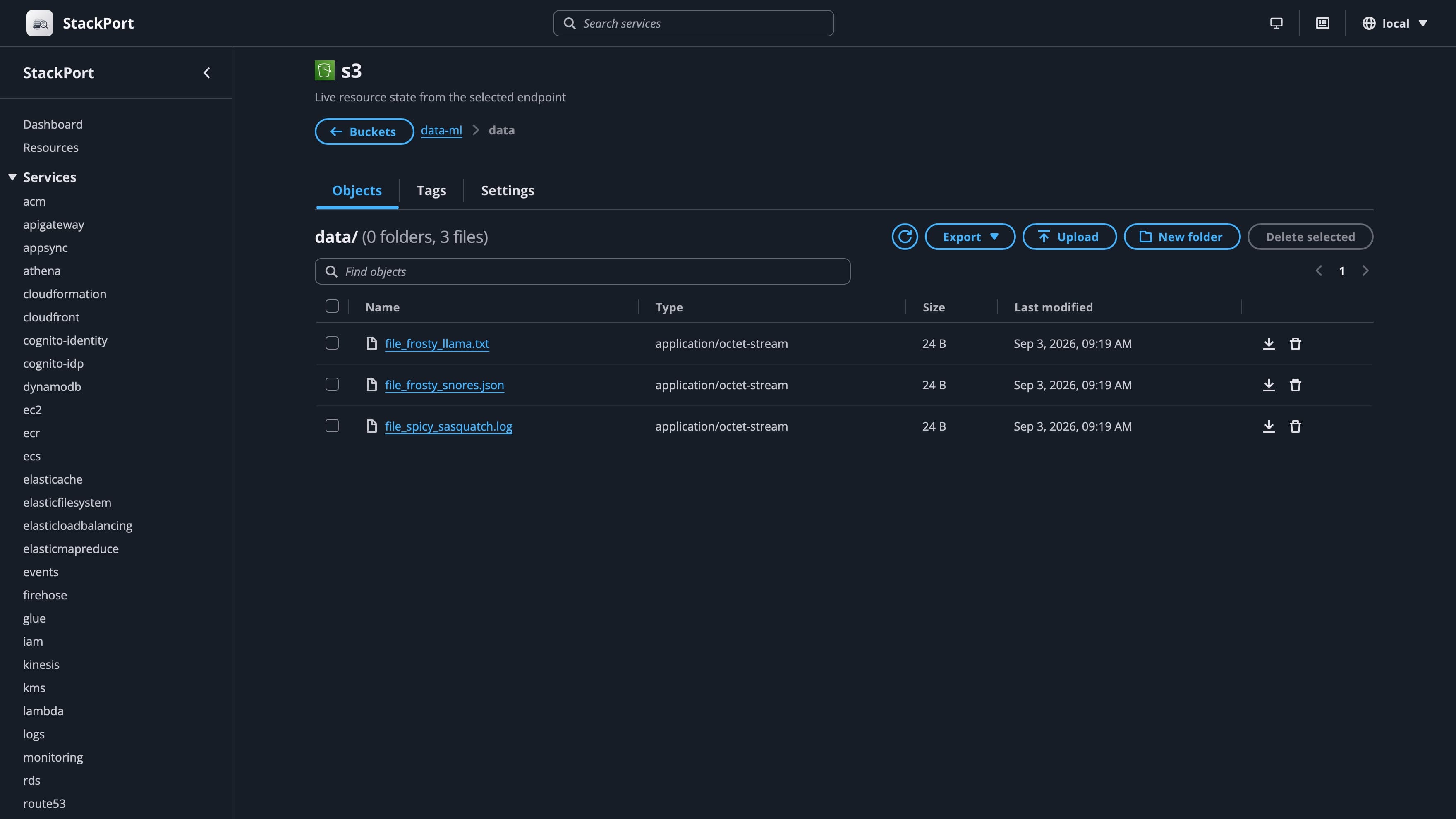Click the New folder button

1182,236
